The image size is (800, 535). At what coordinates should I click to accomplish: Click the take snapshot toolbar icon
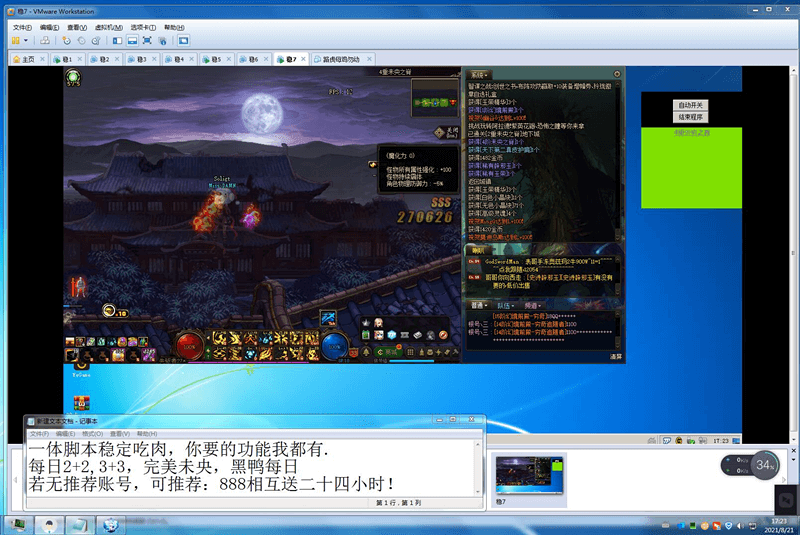pos(66,40)
